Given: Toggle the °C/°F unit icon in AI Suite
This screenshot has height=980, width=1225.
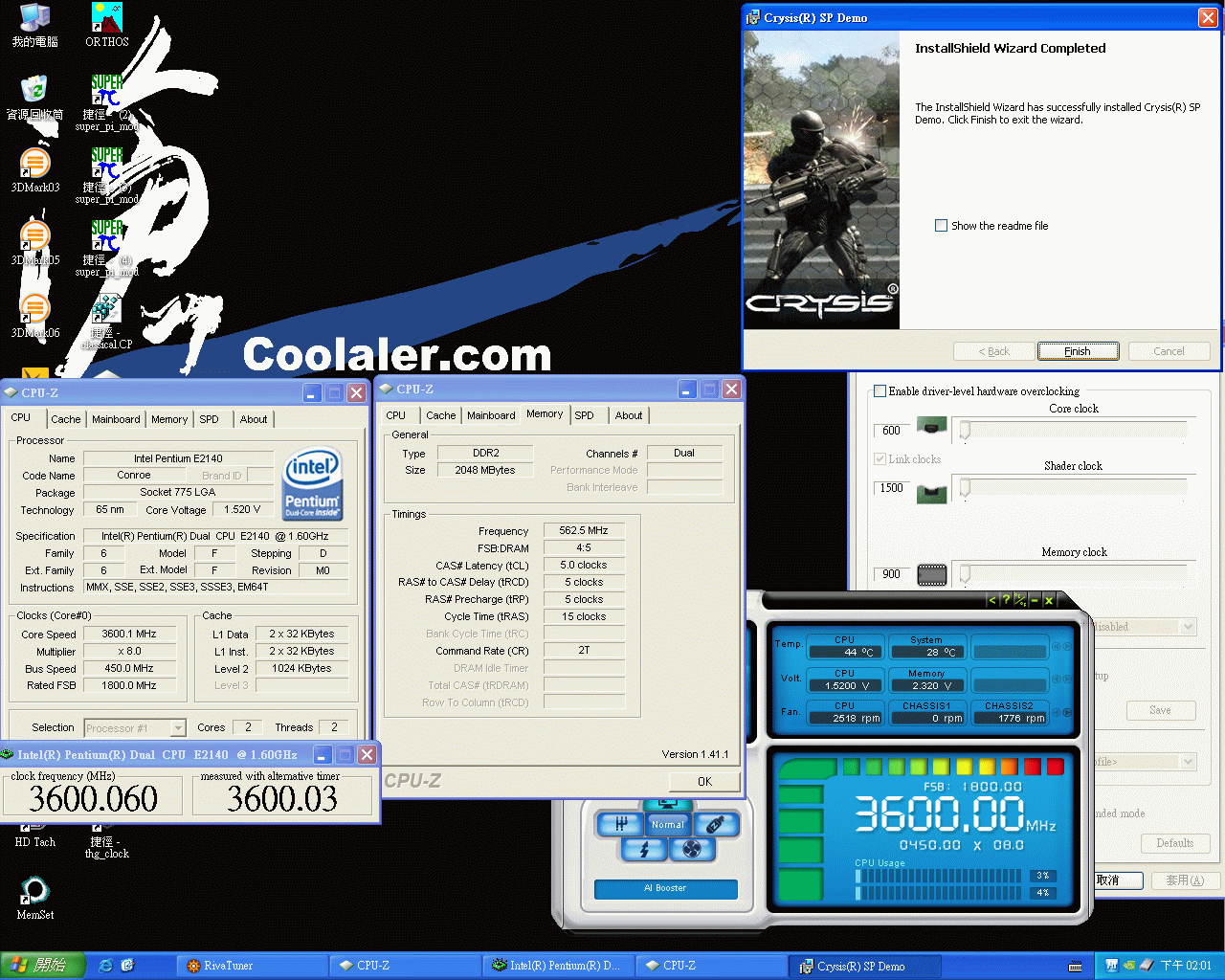Looking at the screenshot, I should [x=1020, y=600].
